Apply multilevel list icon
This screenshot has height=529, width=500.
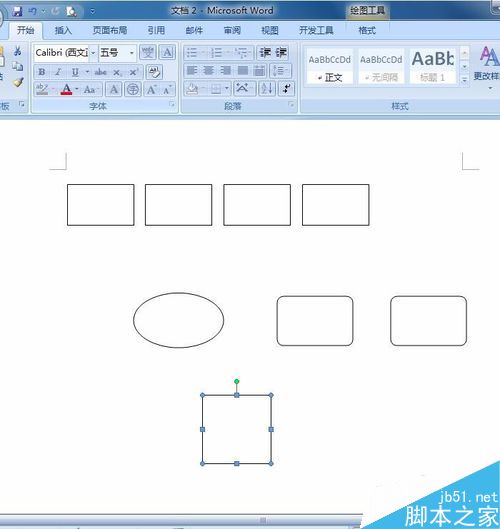tap(241, 53)
